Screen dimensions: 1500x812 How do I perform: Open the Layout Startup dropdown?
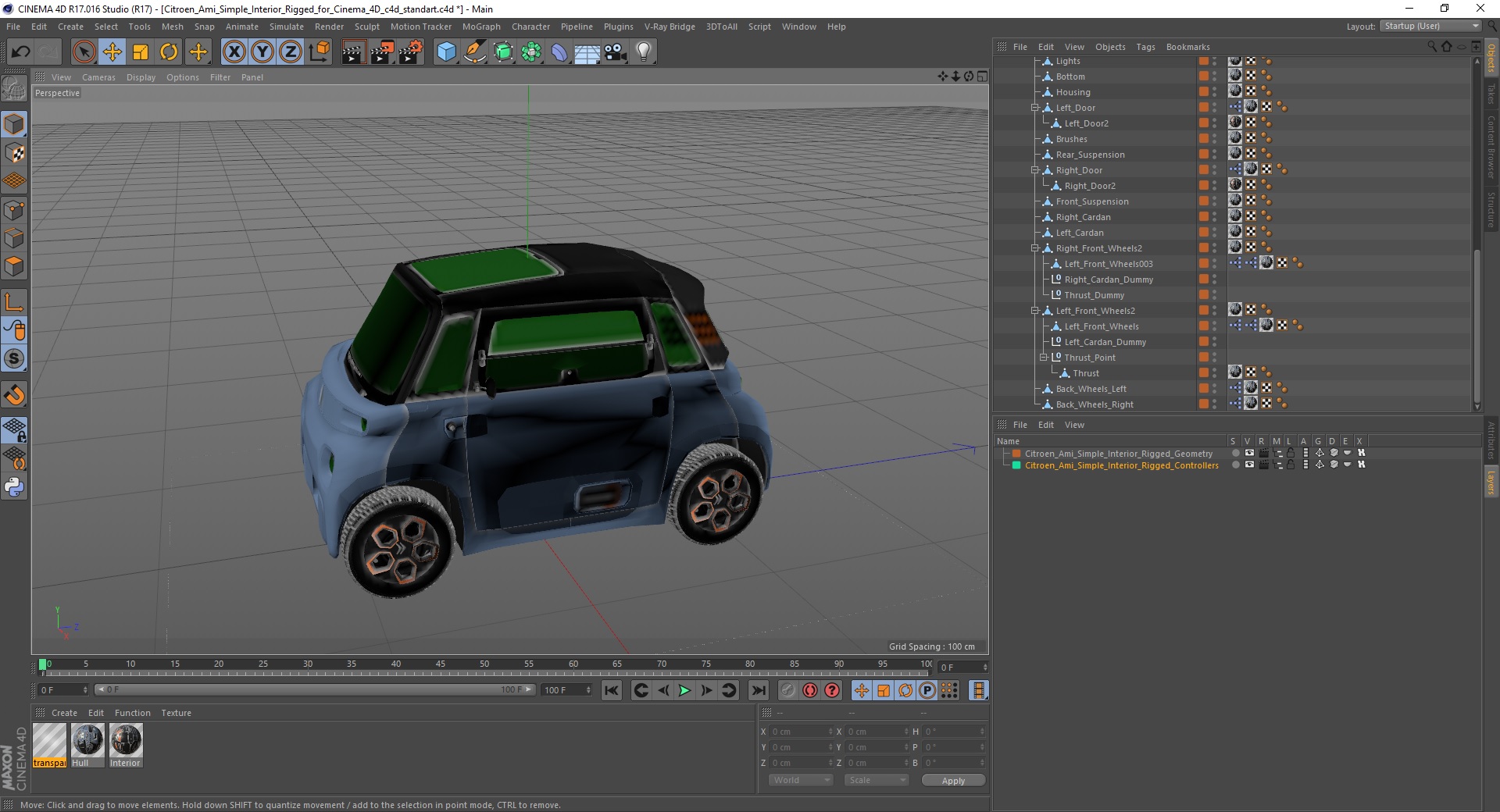1430,27
